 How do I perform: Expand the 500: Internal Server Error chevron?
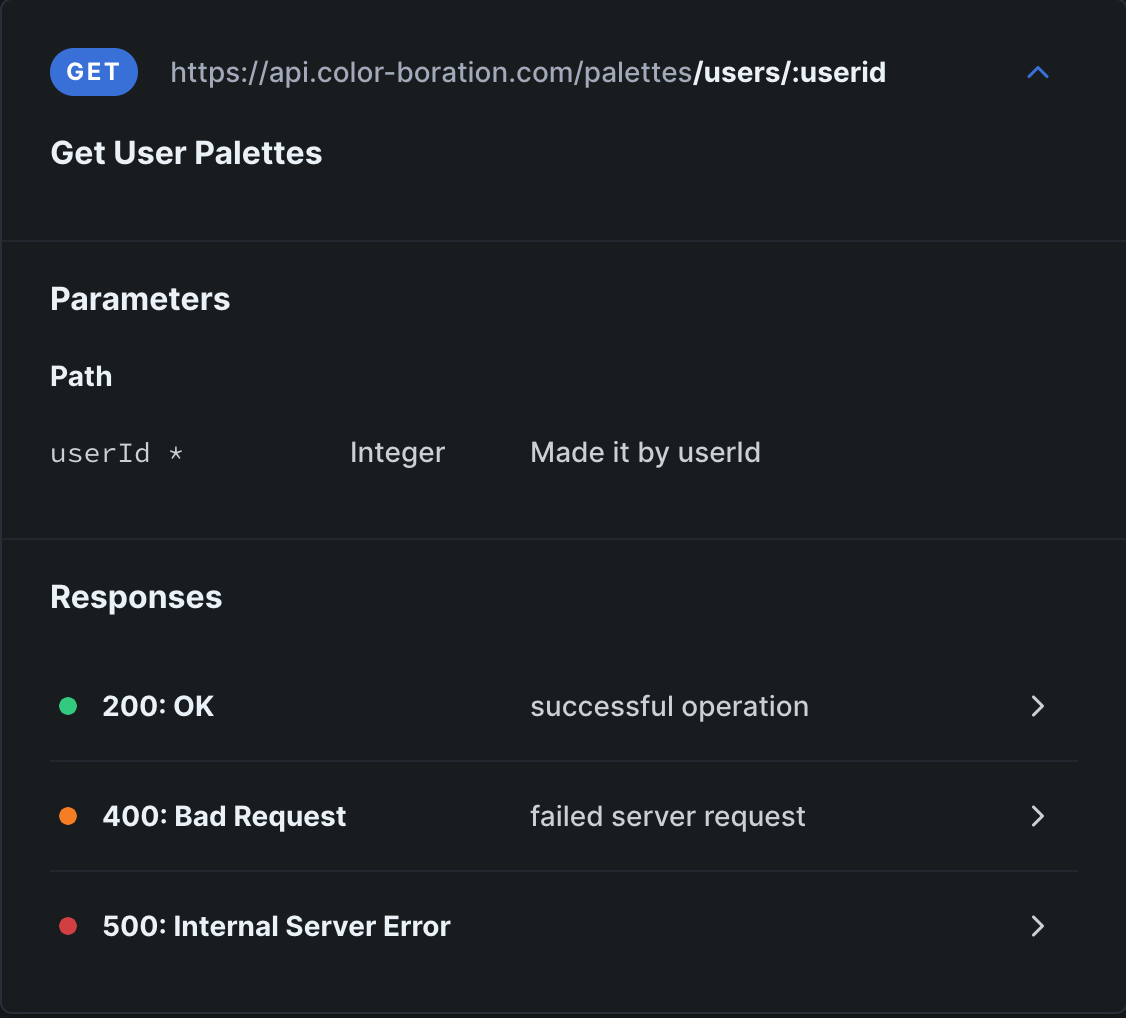click(1038, 926)
